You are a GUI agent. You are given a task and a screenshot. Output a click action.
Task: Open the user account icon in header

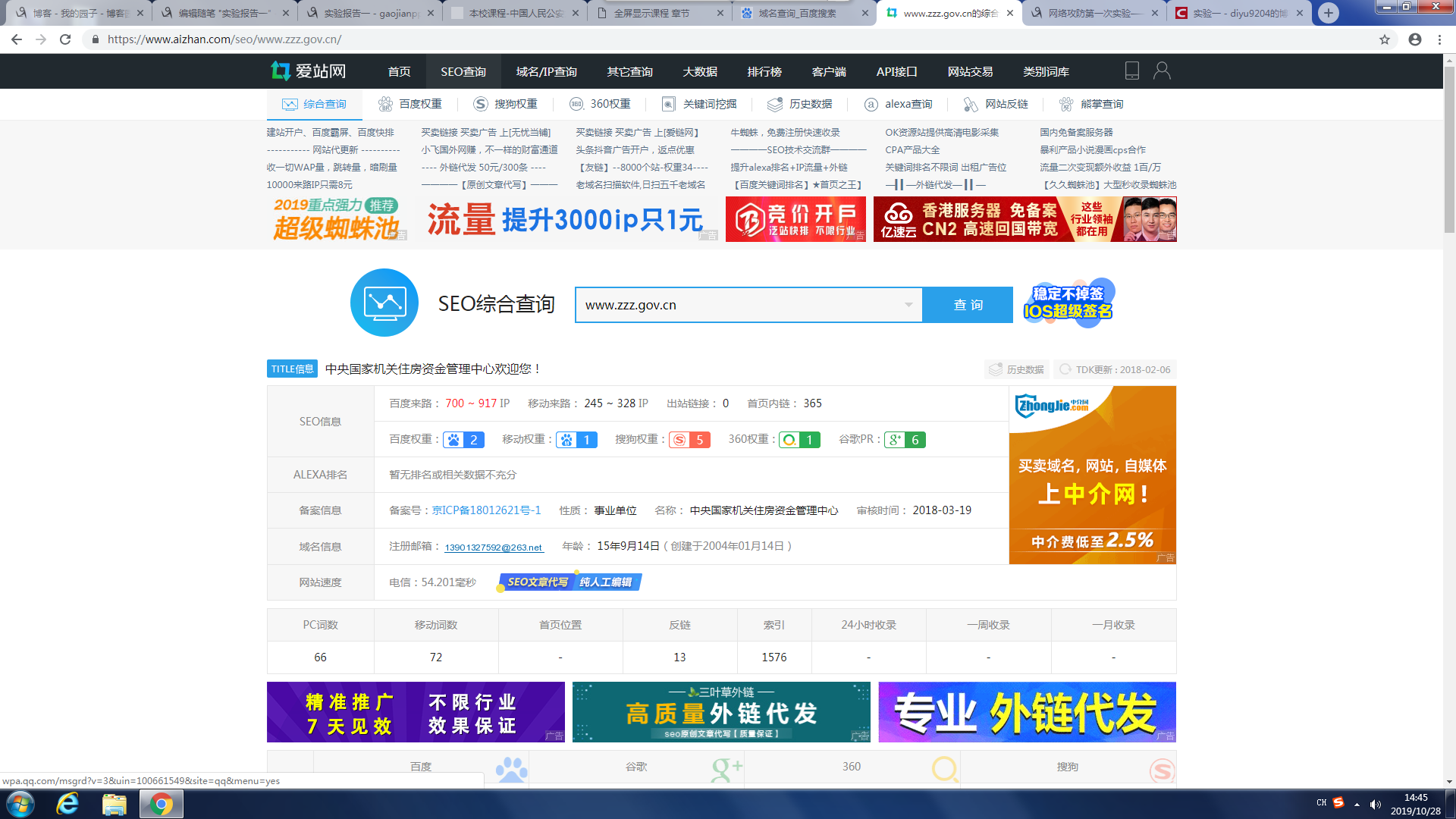pos(1162,71)
